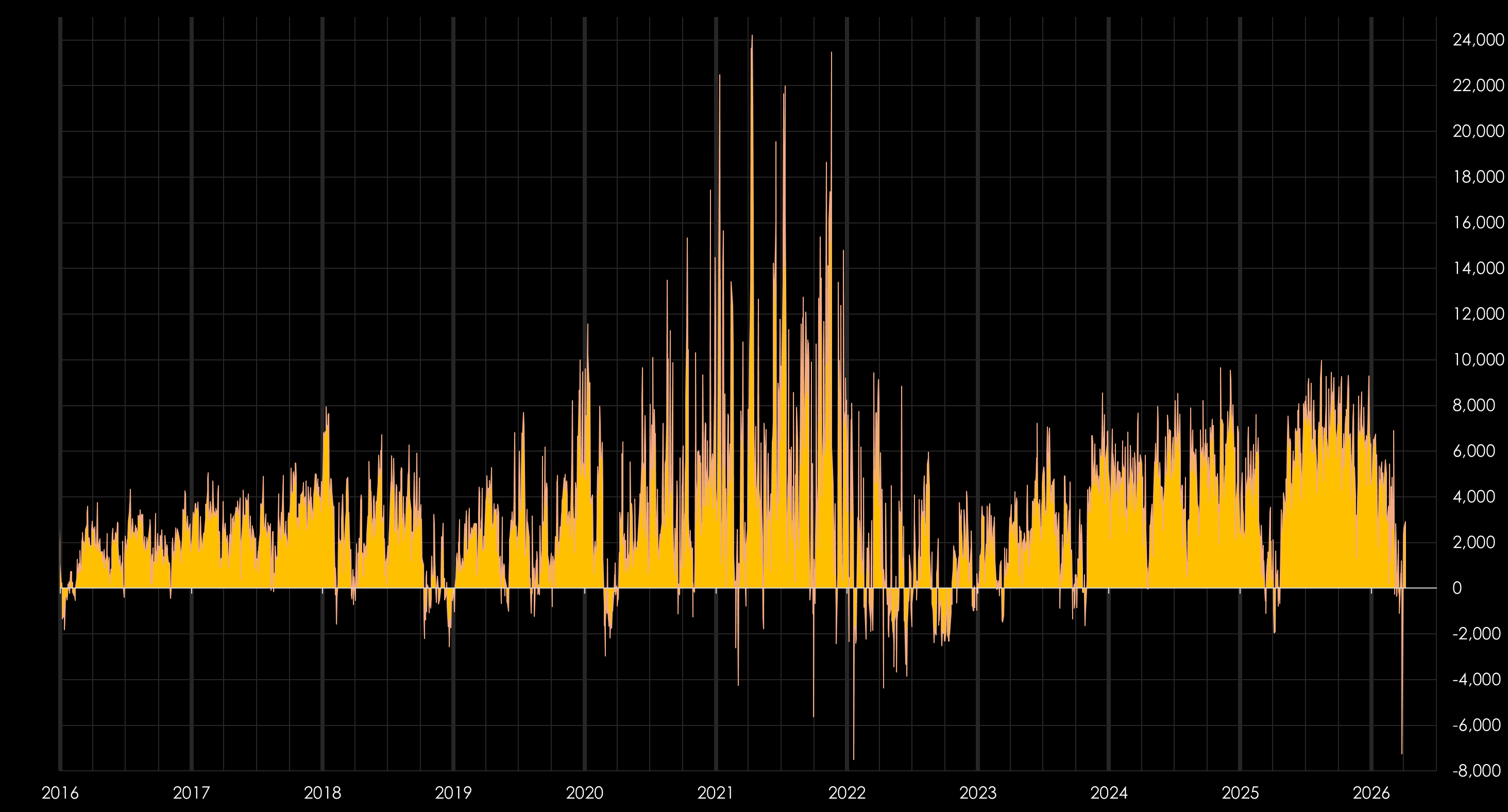Click the 10,000 y-axis value label
Screen dimensions: 1508x812
pos(1478,360)
